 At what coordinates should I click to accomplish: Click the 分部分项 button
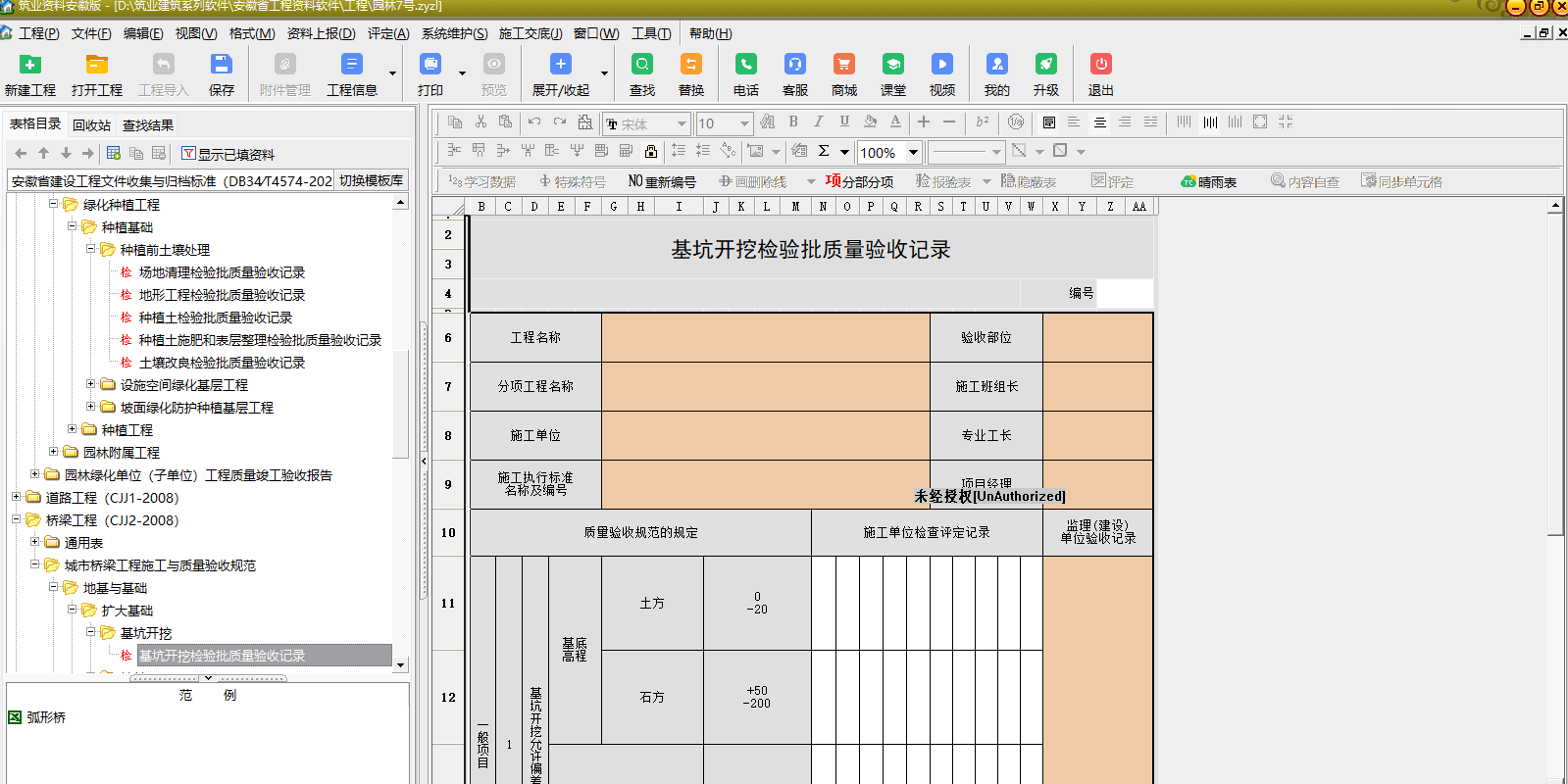[859, 182]
